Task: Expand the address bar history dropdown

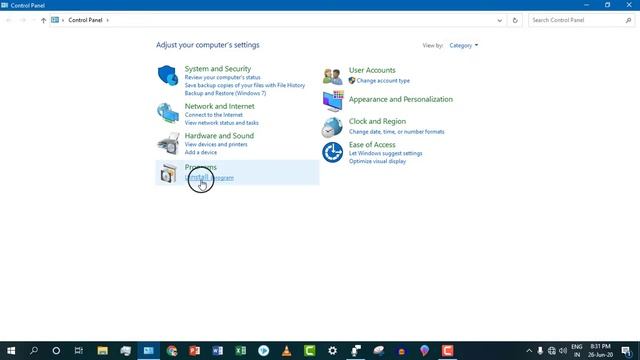Action: (499, 20)
